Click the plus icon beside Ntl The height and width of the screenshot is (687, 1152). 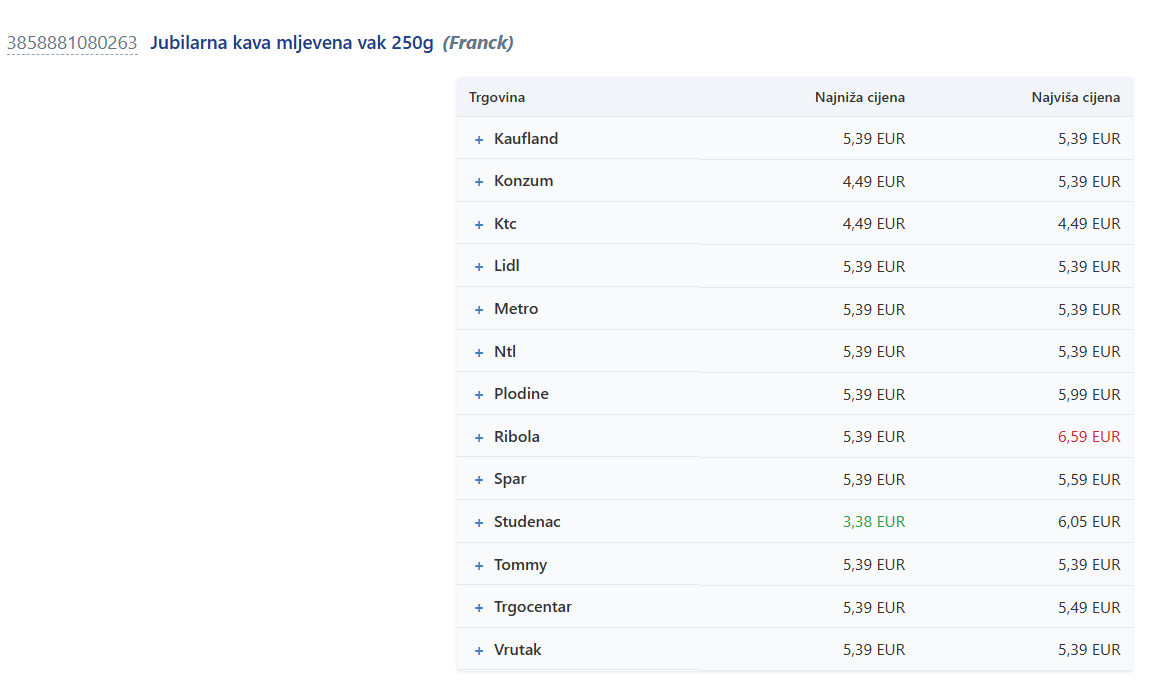479,353
